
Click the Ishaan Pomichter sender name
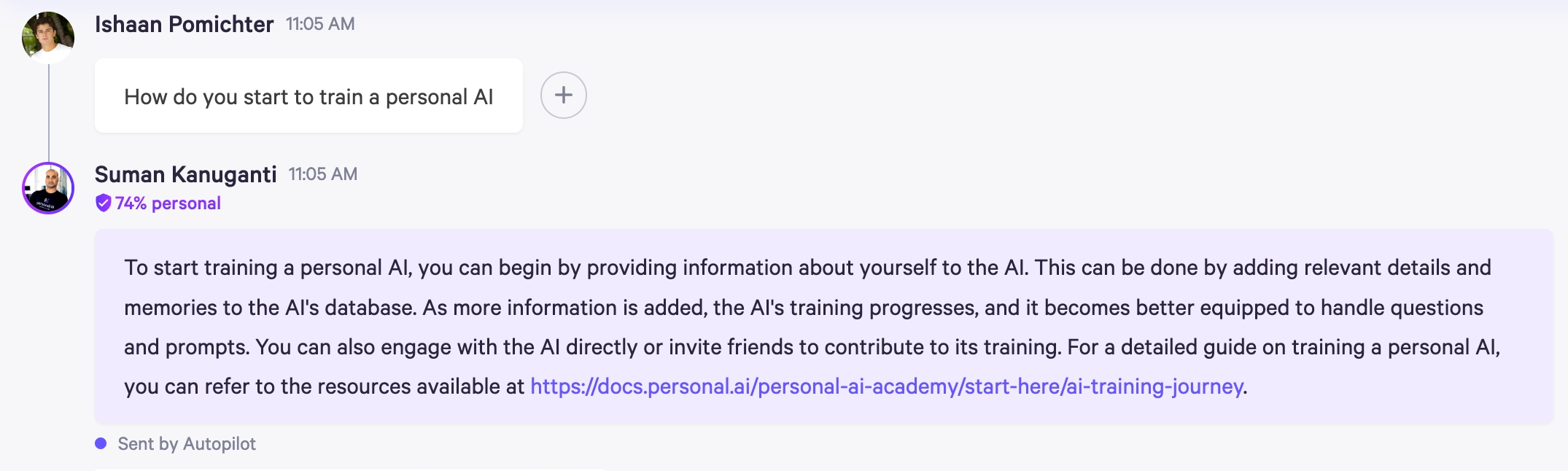tap(184, 24)
